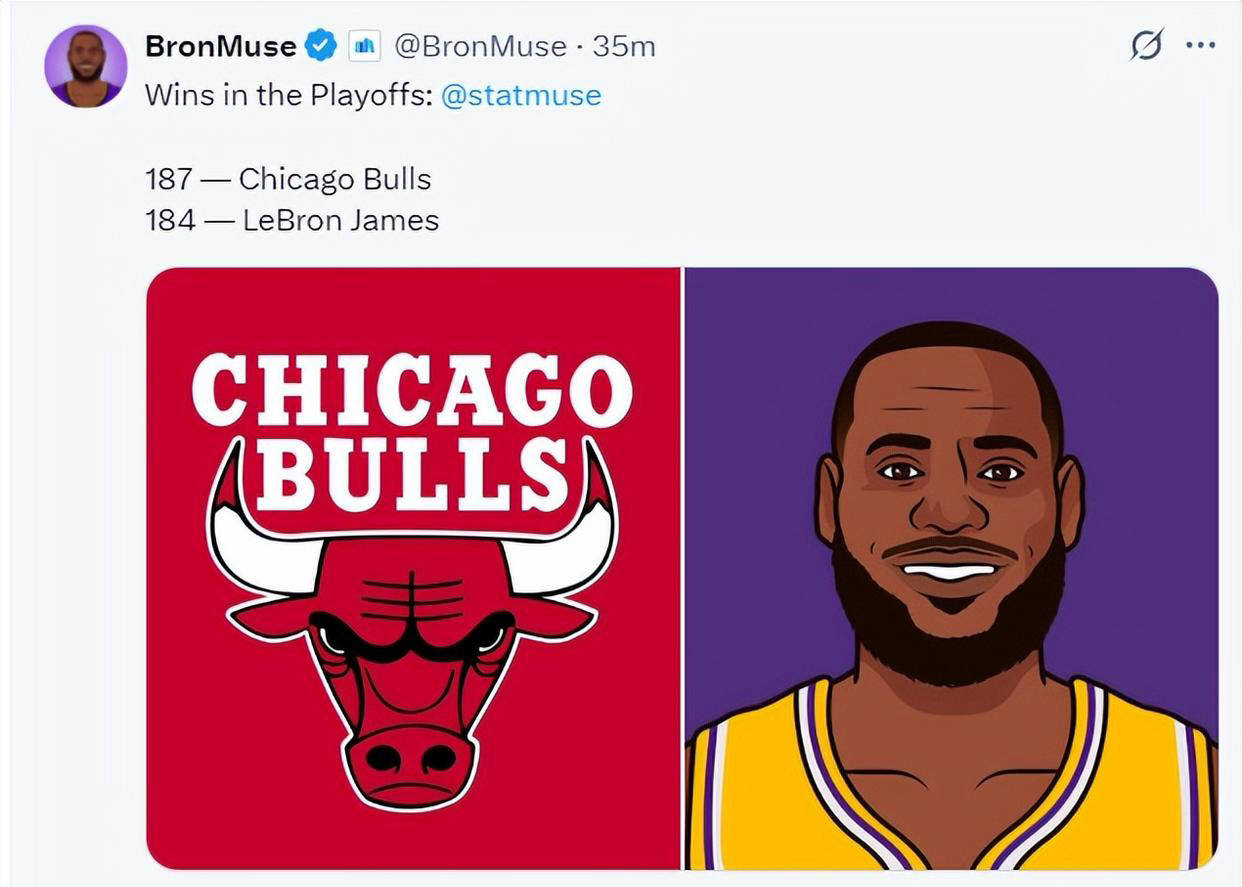The image size is (1242, 887).
Task: Click the "187 — Chicago Bulls" line
Action: [288, 179]
